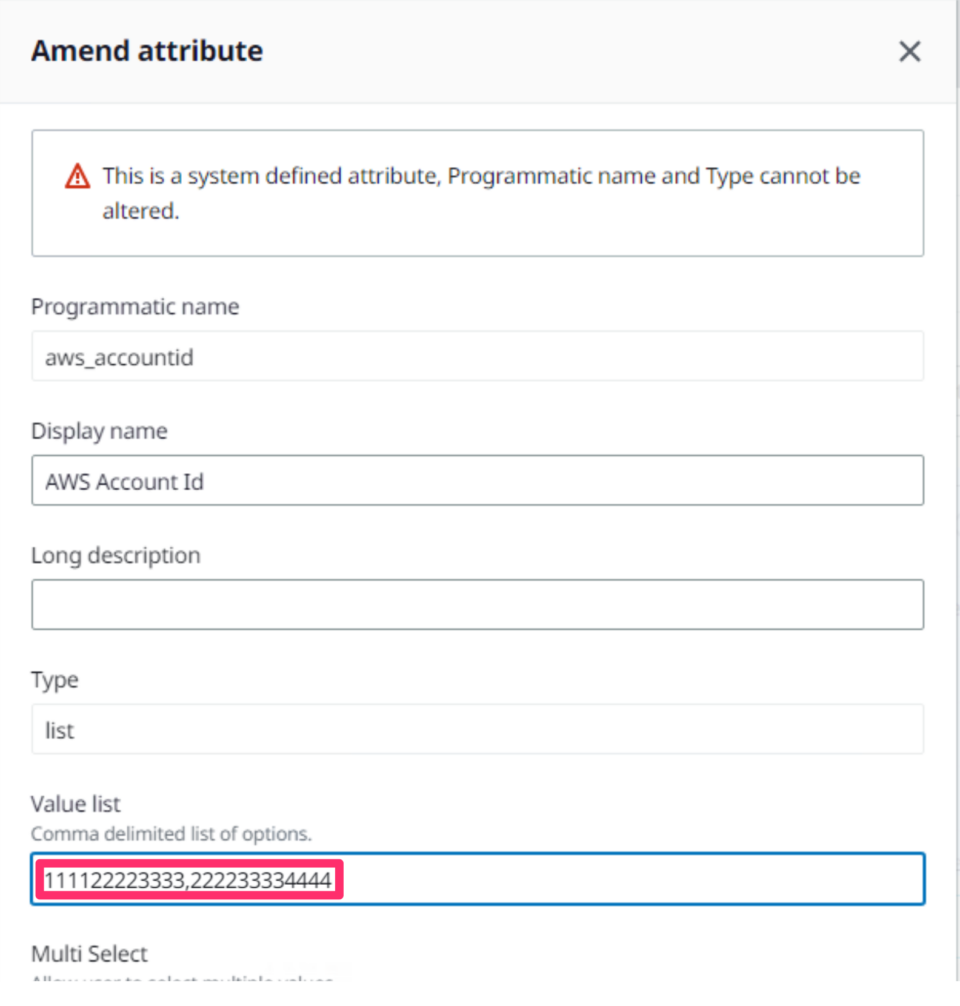Click the X close icon on dialog
960x1006 pixels.
coord(909,51)
